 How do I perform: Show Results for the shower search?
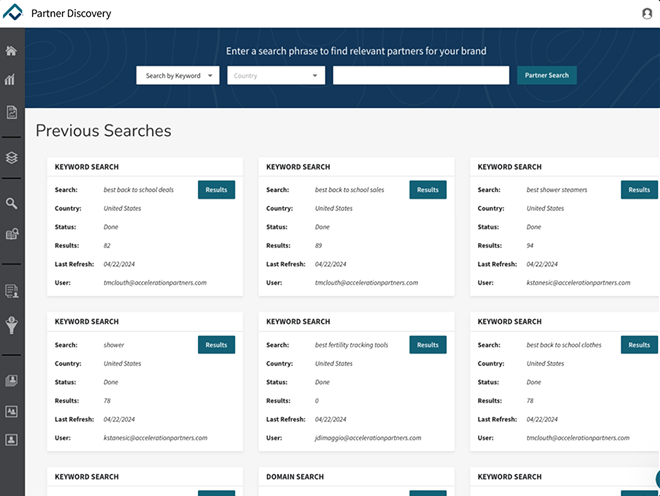(x=216, y=345)
